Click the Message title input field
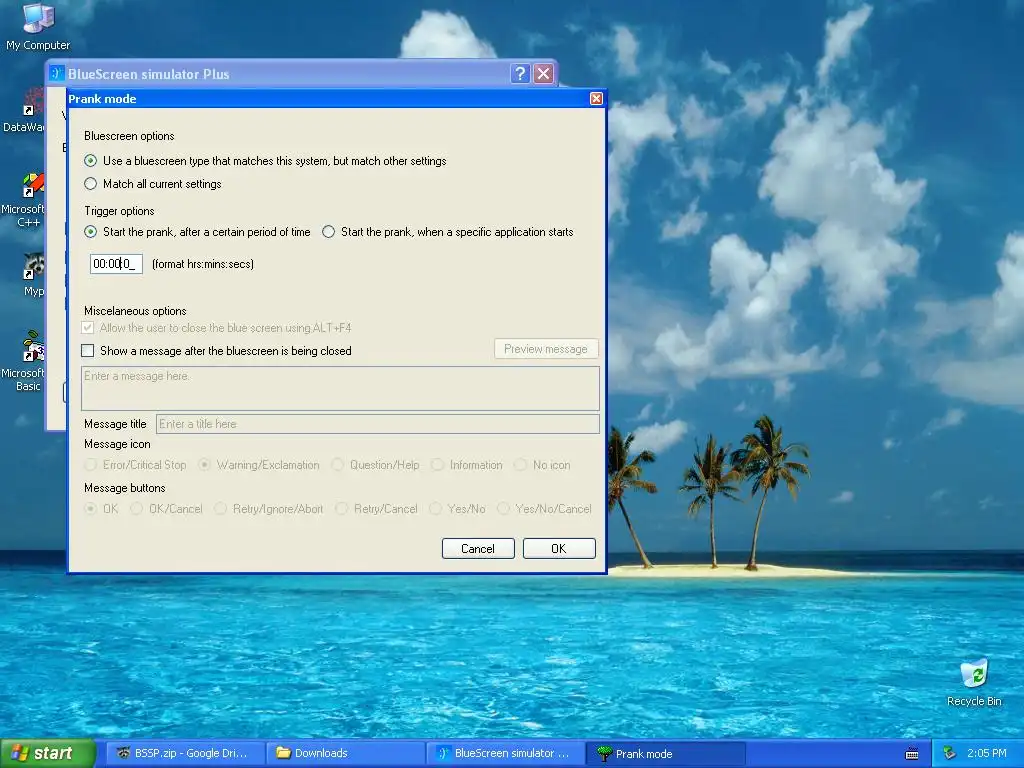This screenshot has height=768, width=1024. (377, 424)
